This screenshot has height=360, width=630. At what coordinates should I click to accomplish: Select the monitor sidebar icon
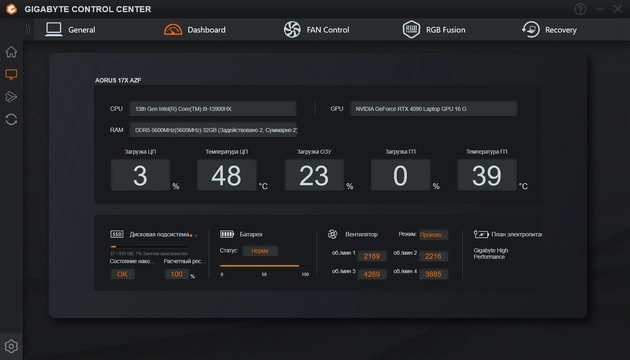(11, 74)
